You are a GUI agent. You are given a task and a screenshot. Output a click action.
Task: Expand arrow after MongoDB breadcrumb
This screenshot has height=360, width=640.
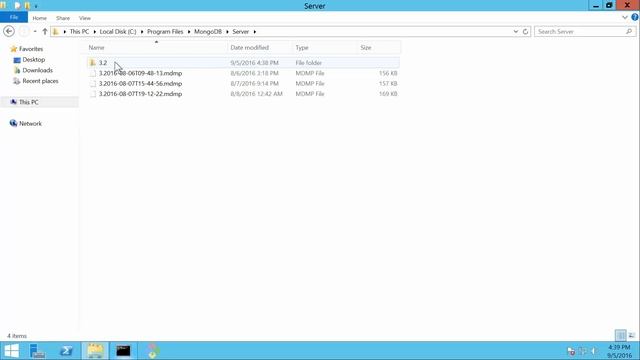(x=227, y=31)
